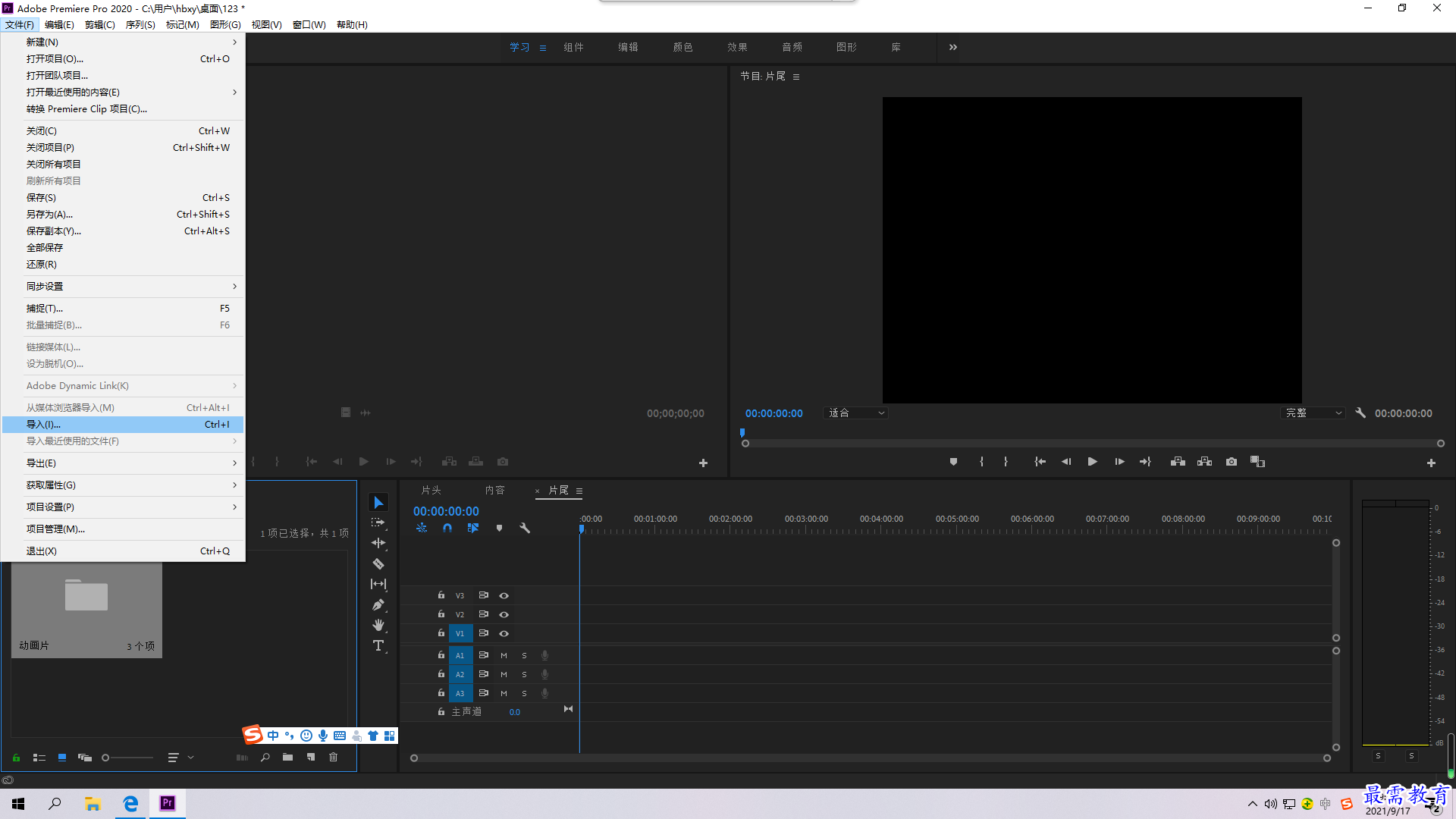This screenshot has height=819, width=1456.
Task: Select the Ripple Edit tool
Action: (x=378, y=543)
